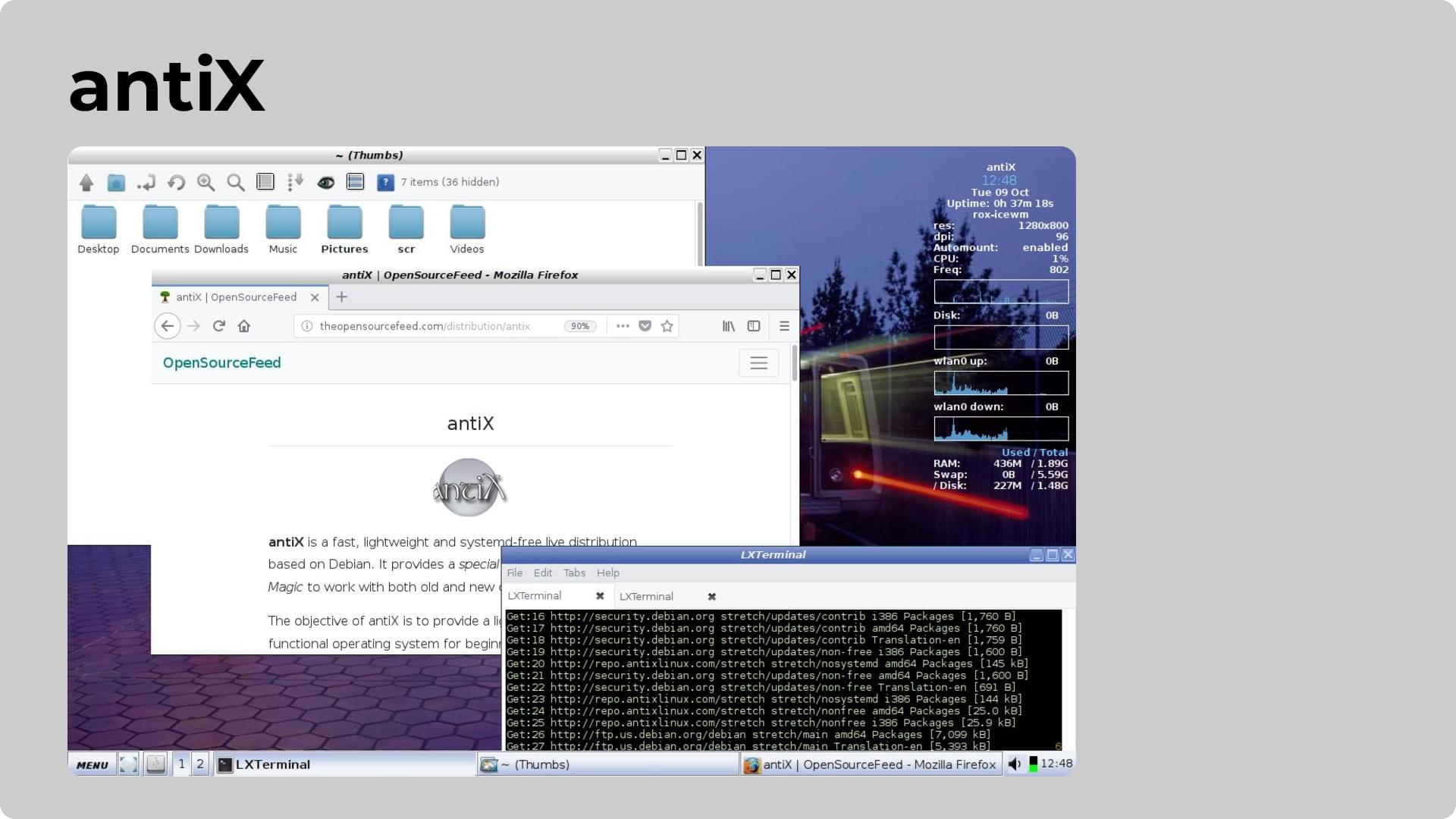Open the IceWM MENU button
Image resolution: width=1456 pixels, height=819 pixels.
tap(93, 764)
